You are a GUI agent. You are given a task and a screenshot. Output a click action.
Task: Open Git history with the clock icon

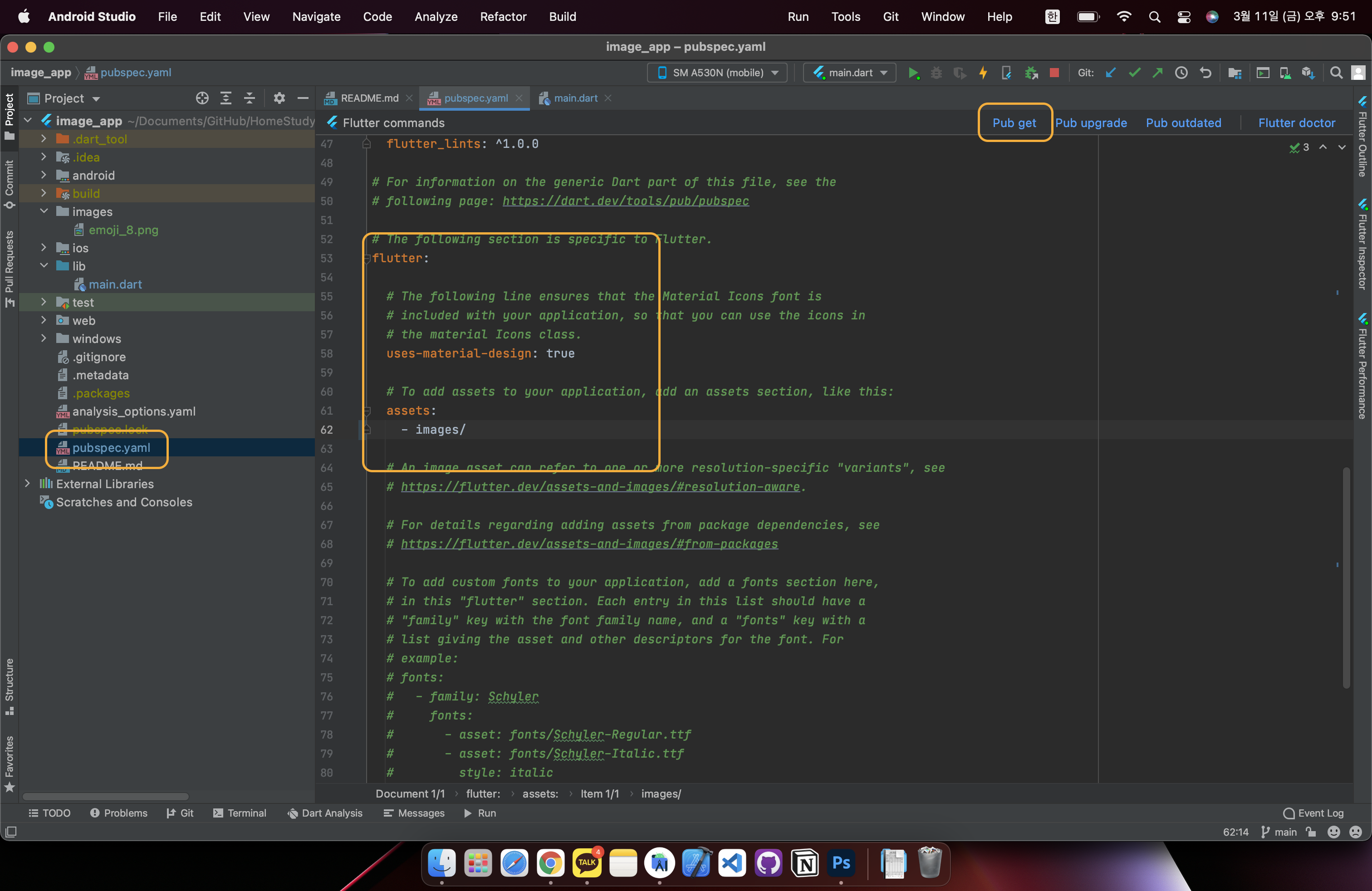(x=1181, y=73)
